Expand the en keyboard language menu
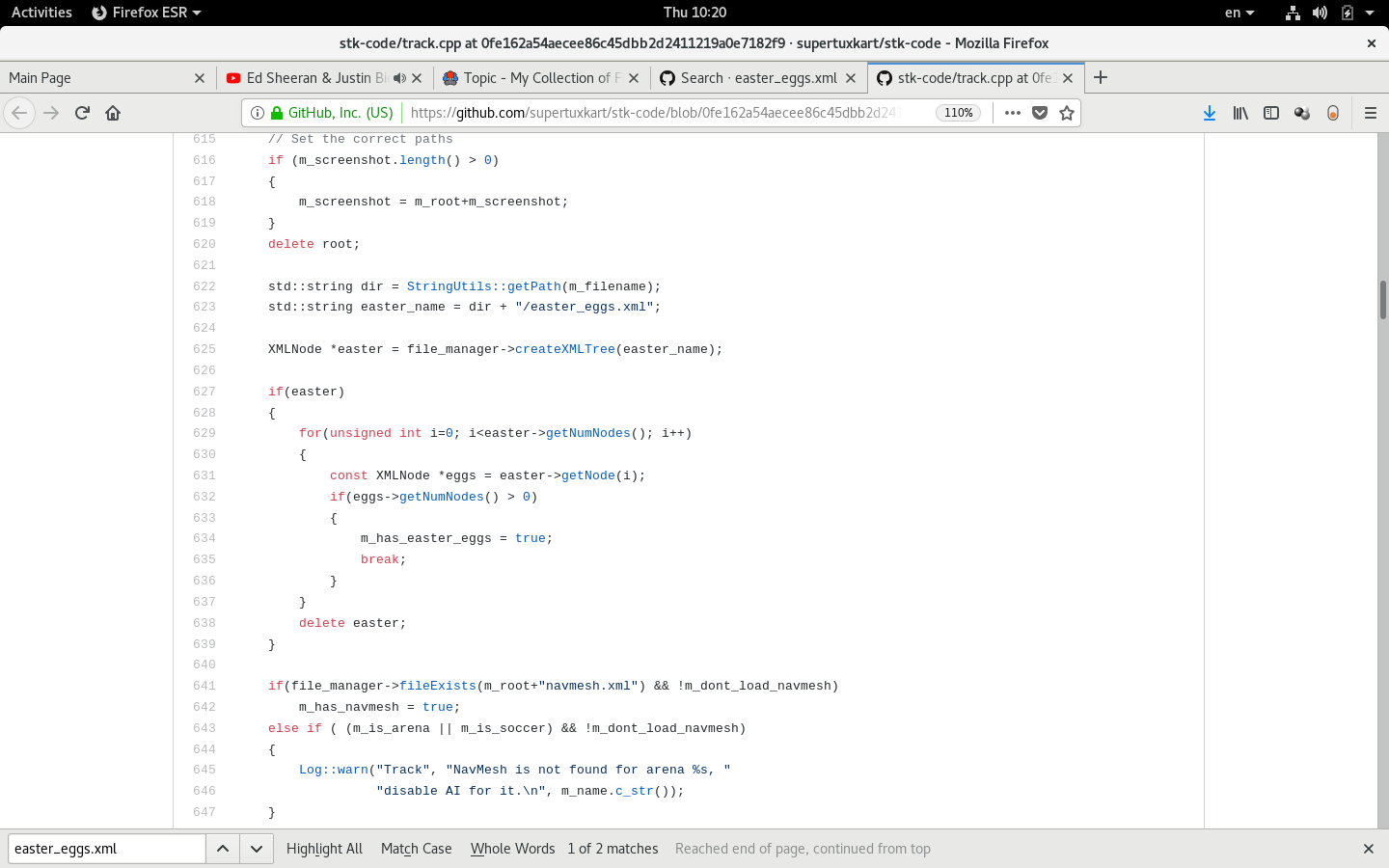This screenshot has width=1389, height=868. click(1239, 13)
